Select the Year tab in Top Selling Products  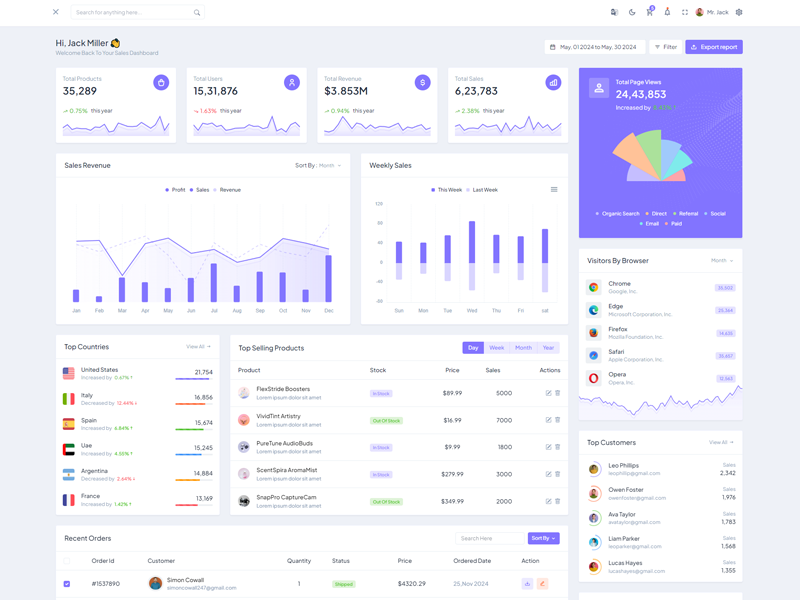[548, 348]
